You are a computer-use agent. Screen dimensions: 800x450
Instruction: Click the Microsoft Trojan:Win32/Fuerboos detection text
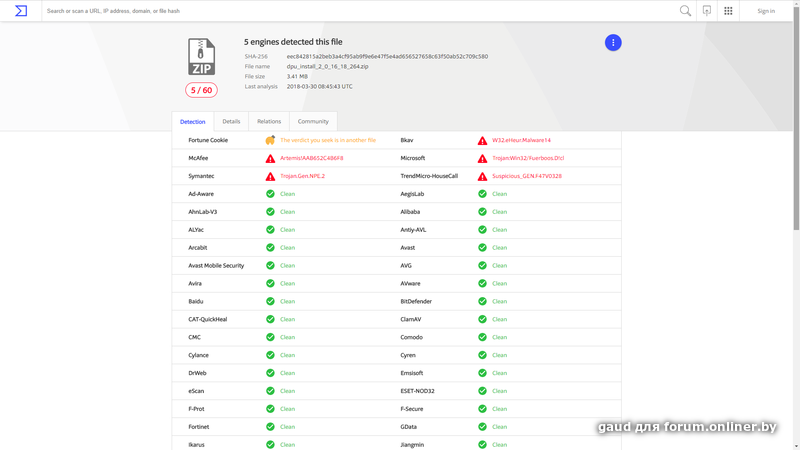coord(528,158)
